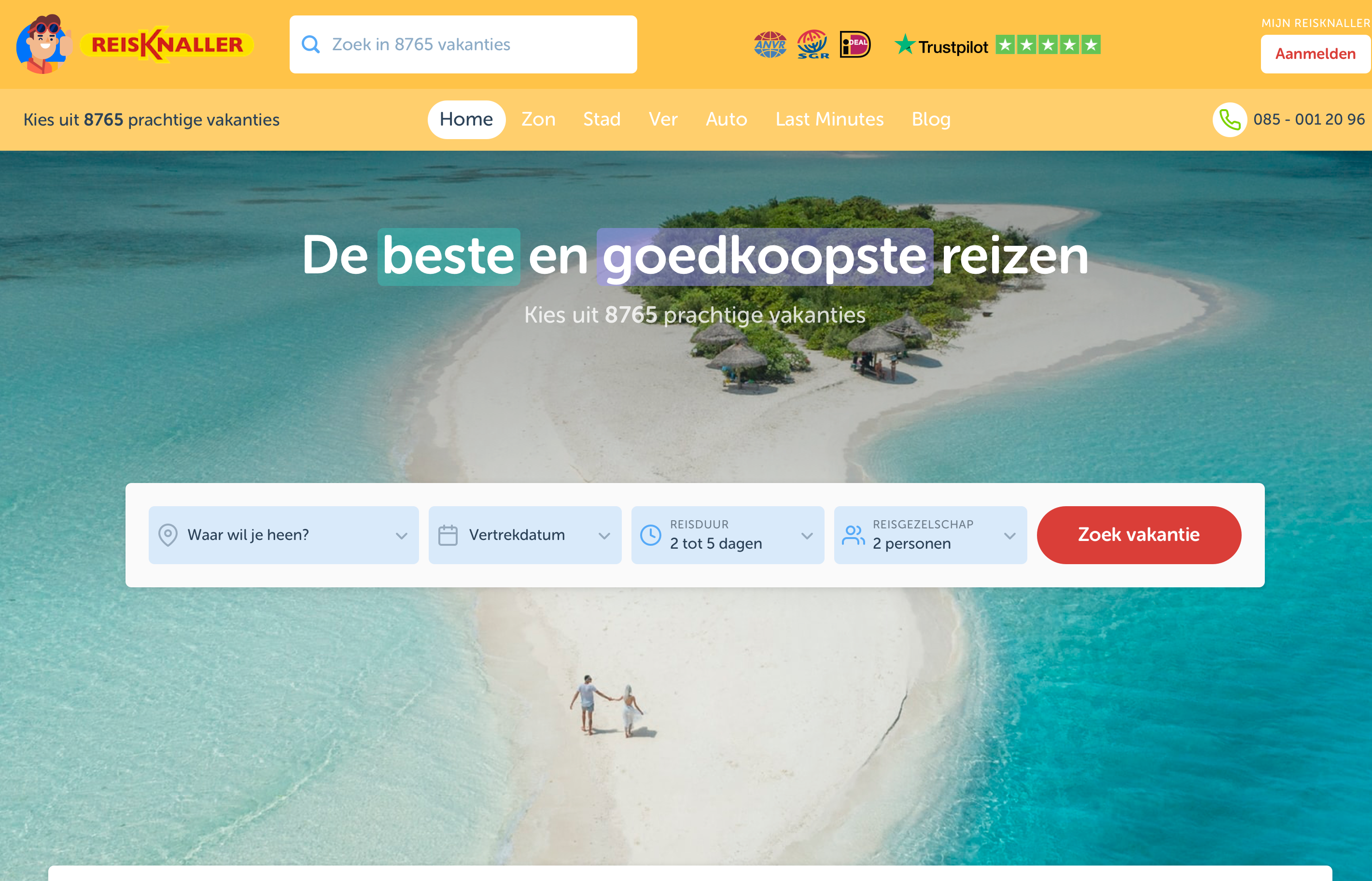Expand the Waar wil je heen dropdown
This screenshot has width=1372, height=881.
[x=283, y=536]
